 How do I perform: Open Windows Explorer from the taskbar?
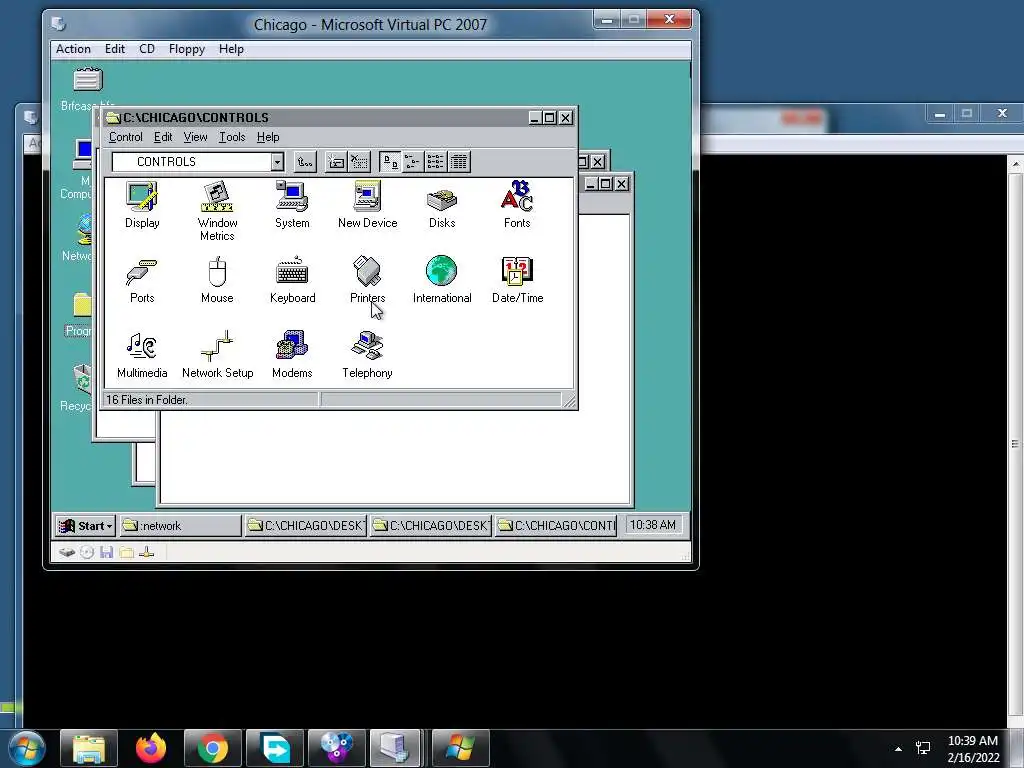tap(89, 748)
